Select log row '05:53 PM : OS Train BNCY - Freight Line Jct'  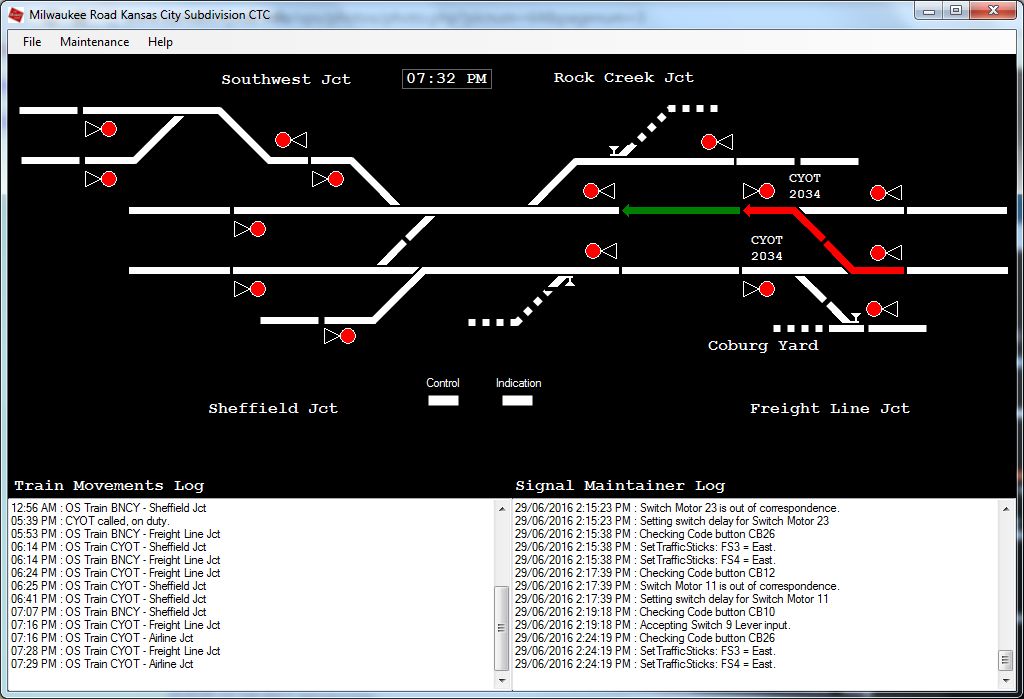[116, 534]
